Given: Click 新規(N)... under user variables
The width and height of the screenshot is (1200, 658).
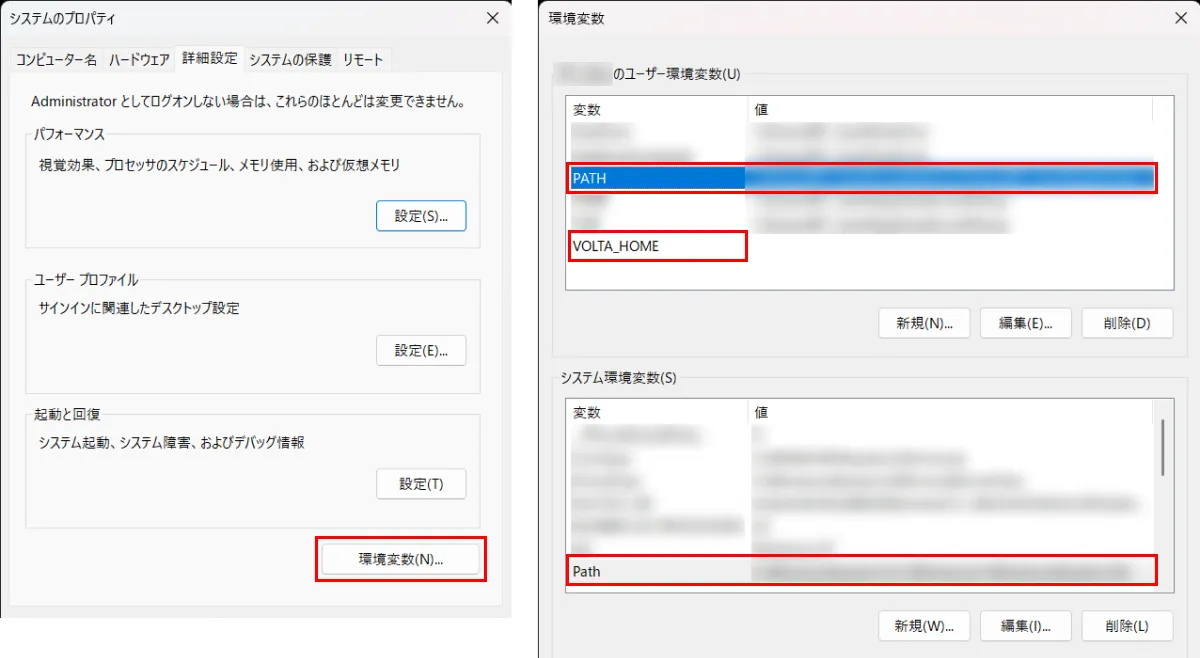Looking at the screenshot, I should tap(925, 323).
